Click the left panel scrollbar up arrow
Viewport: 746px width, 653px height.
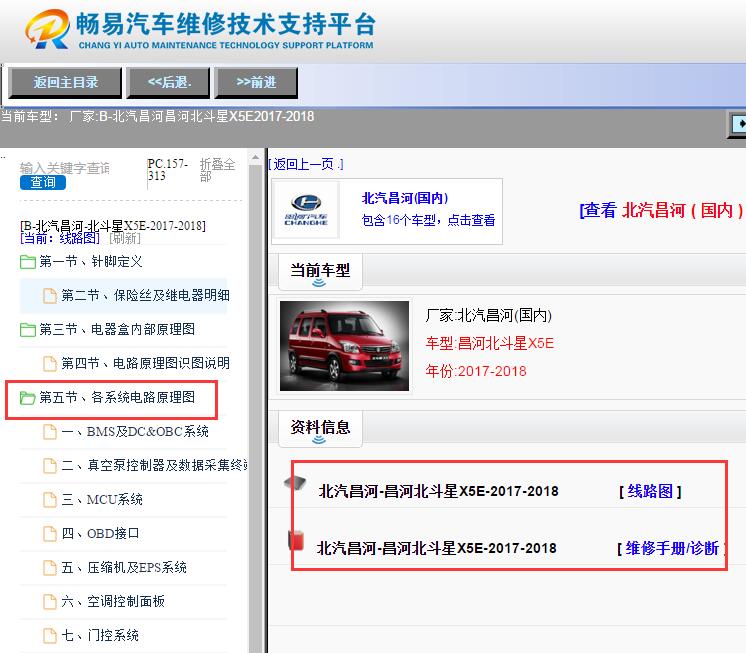click(255, 156)
